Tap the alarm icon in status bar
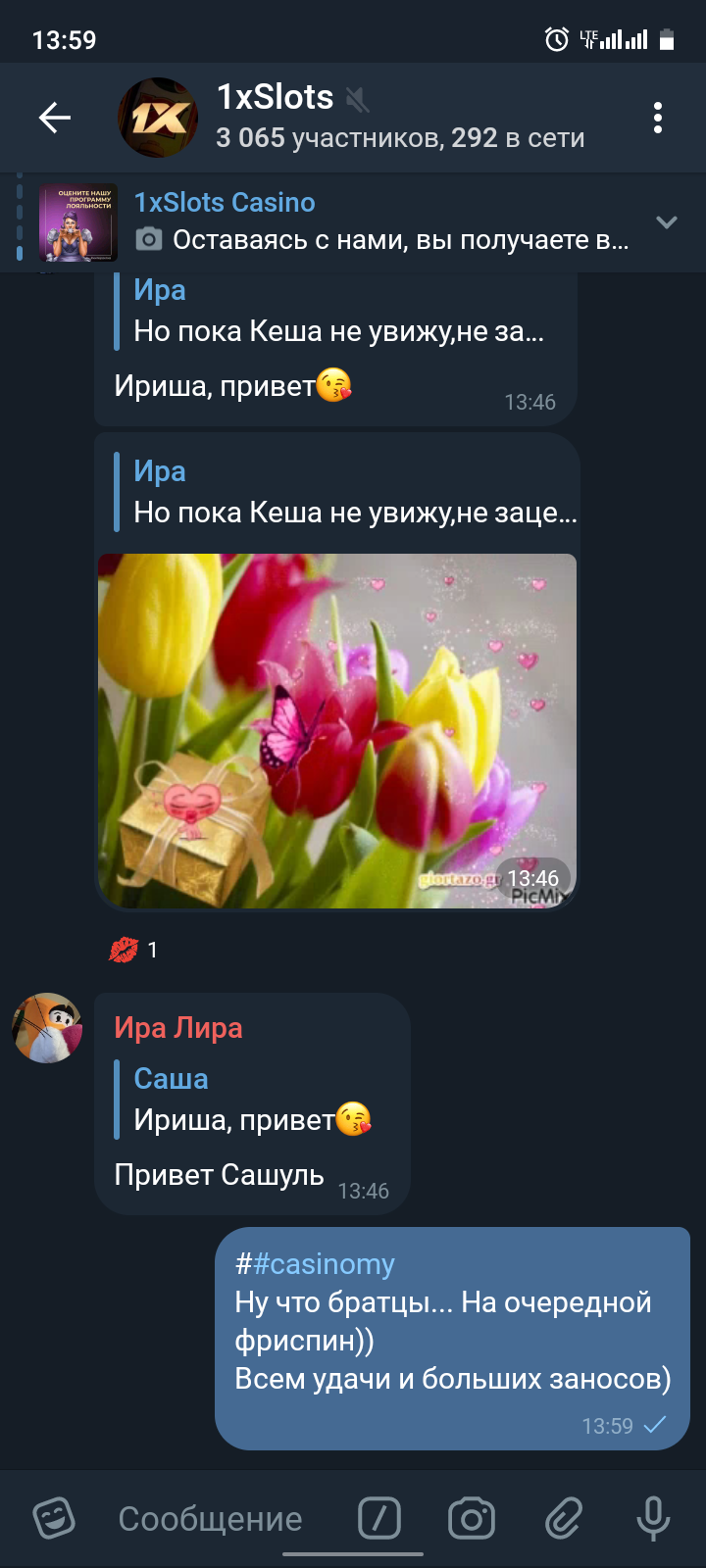The height and width of the screenshot is (1568, 706). click(557, 39)
